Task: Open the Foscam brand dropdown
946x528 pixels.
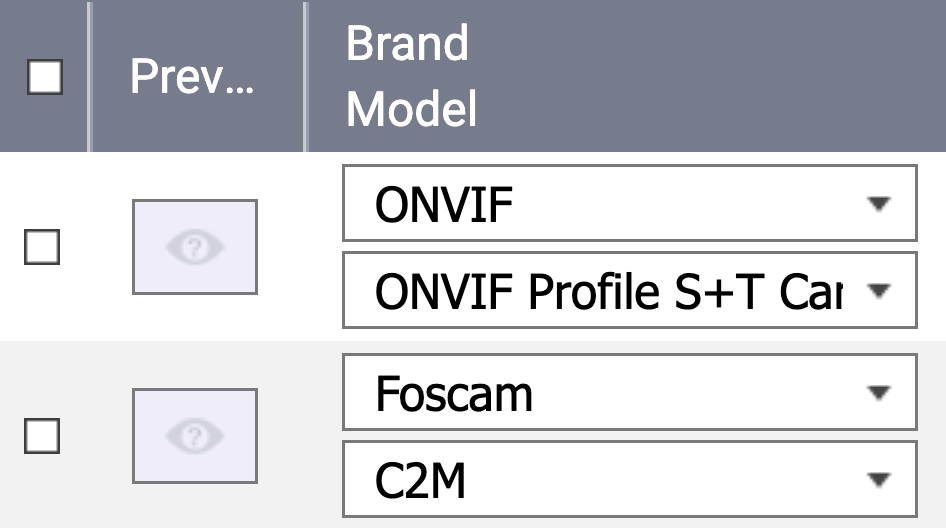Action: (600, 393)
